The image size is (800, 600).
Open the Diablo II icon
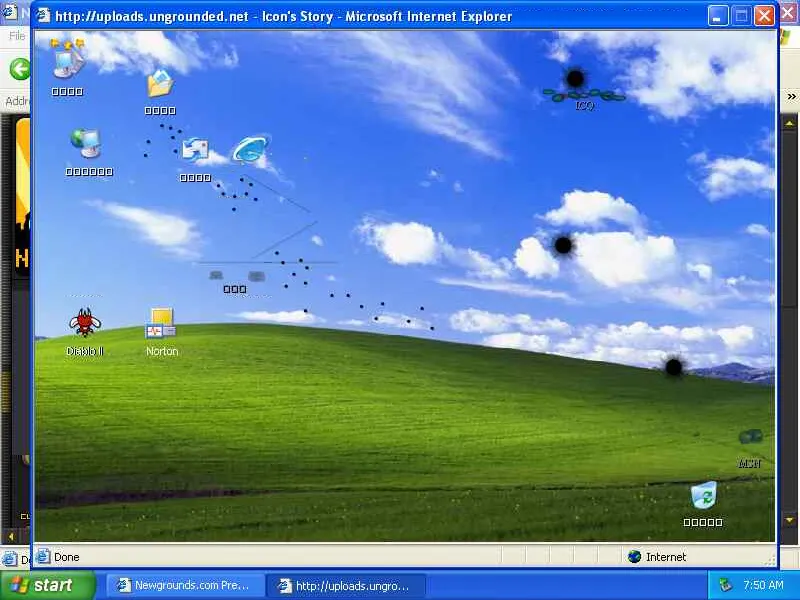pyautogui.click(x=85, y=322)
